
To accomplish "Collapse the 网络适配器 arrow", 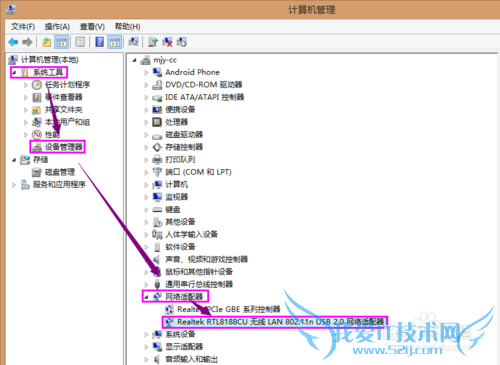I will click(146, 297).
